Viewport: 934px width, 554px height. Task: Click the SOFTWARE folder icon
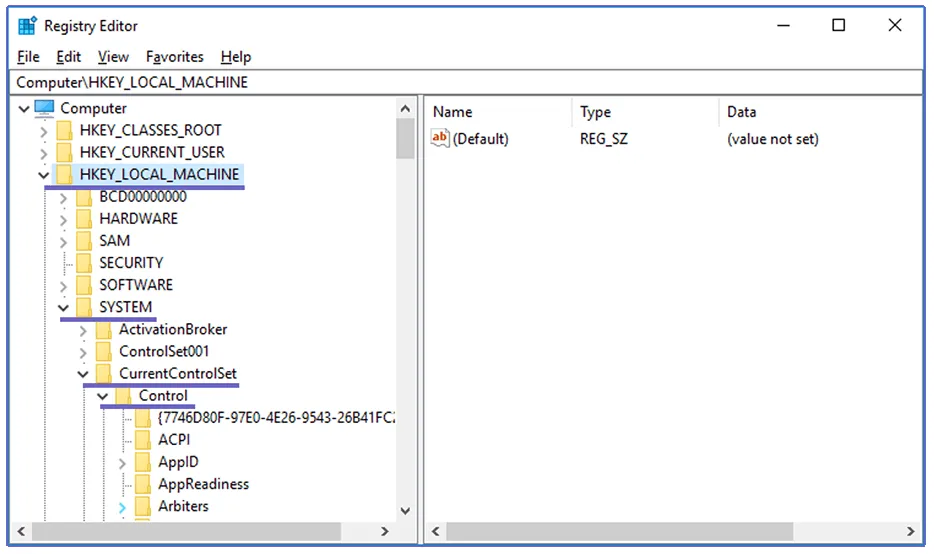coord(84,285)
